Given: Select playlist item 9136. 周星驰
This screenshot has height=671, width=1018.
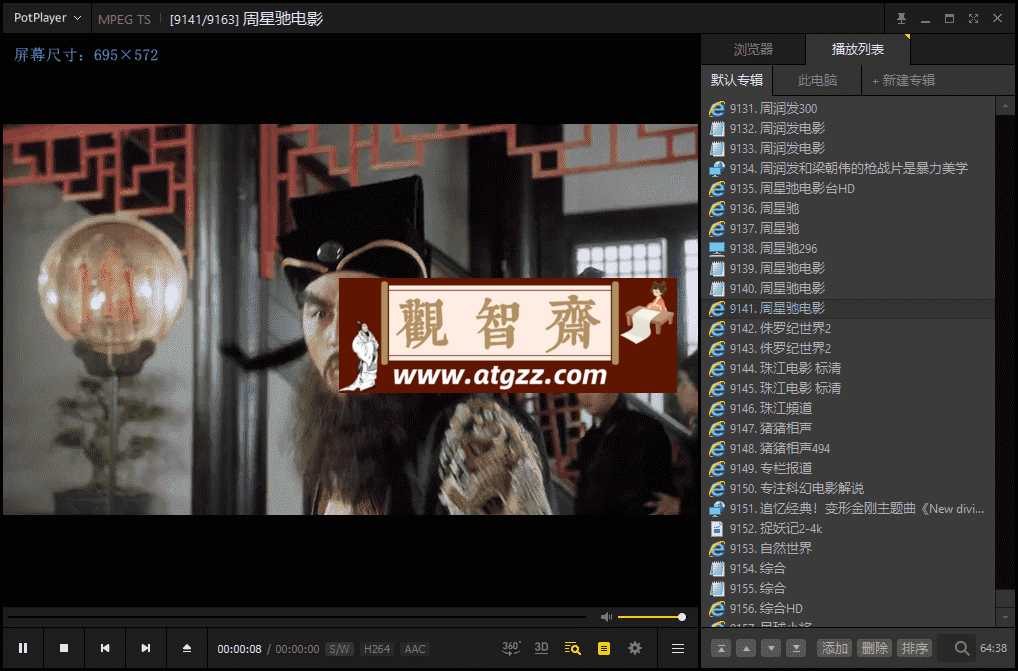Looking at the screenshot, I should 848,208.
